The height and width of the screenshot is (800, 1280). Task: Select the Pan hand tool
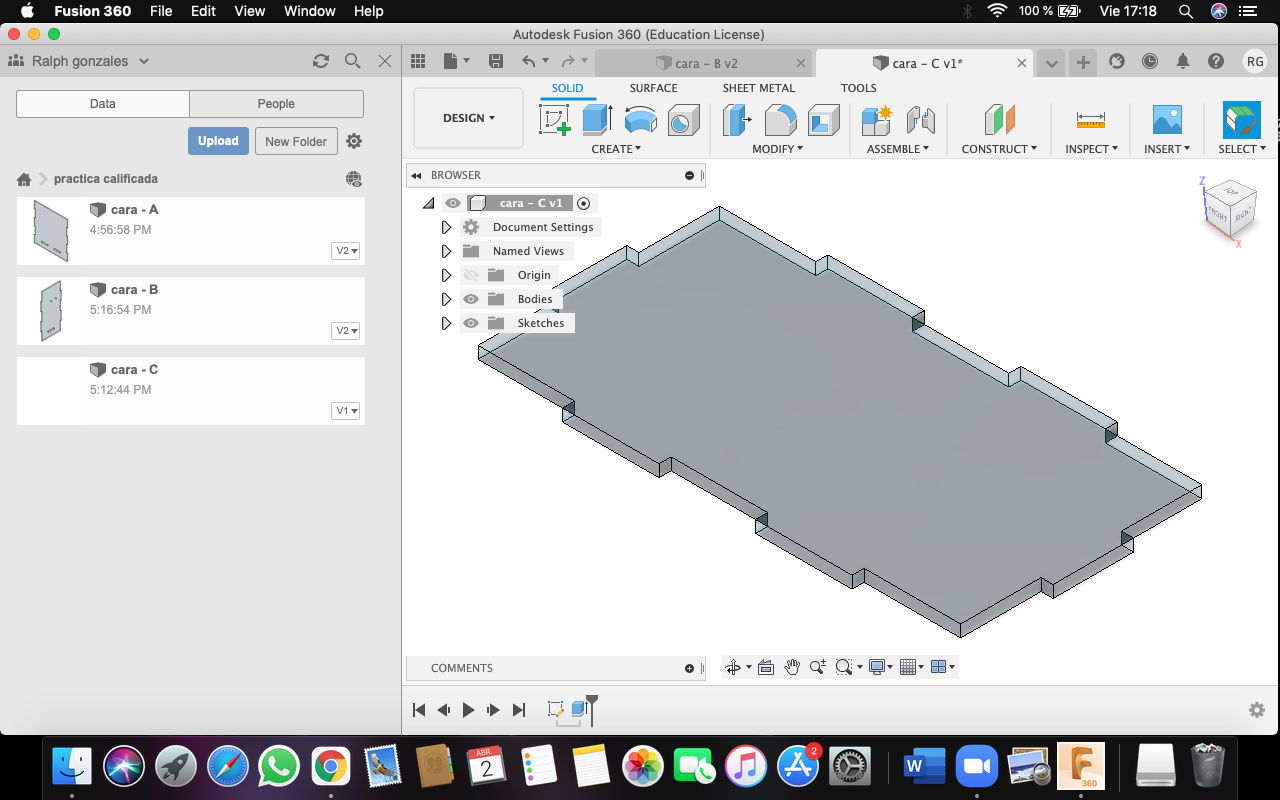(x=792, y=667)
